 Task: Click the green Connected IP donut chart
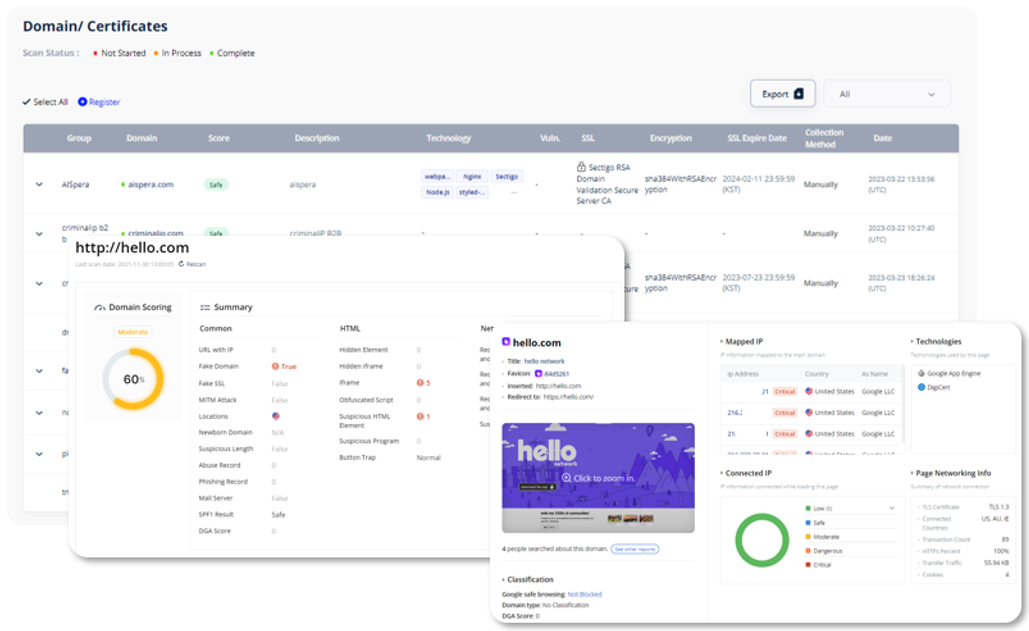(x=762, y=540)
